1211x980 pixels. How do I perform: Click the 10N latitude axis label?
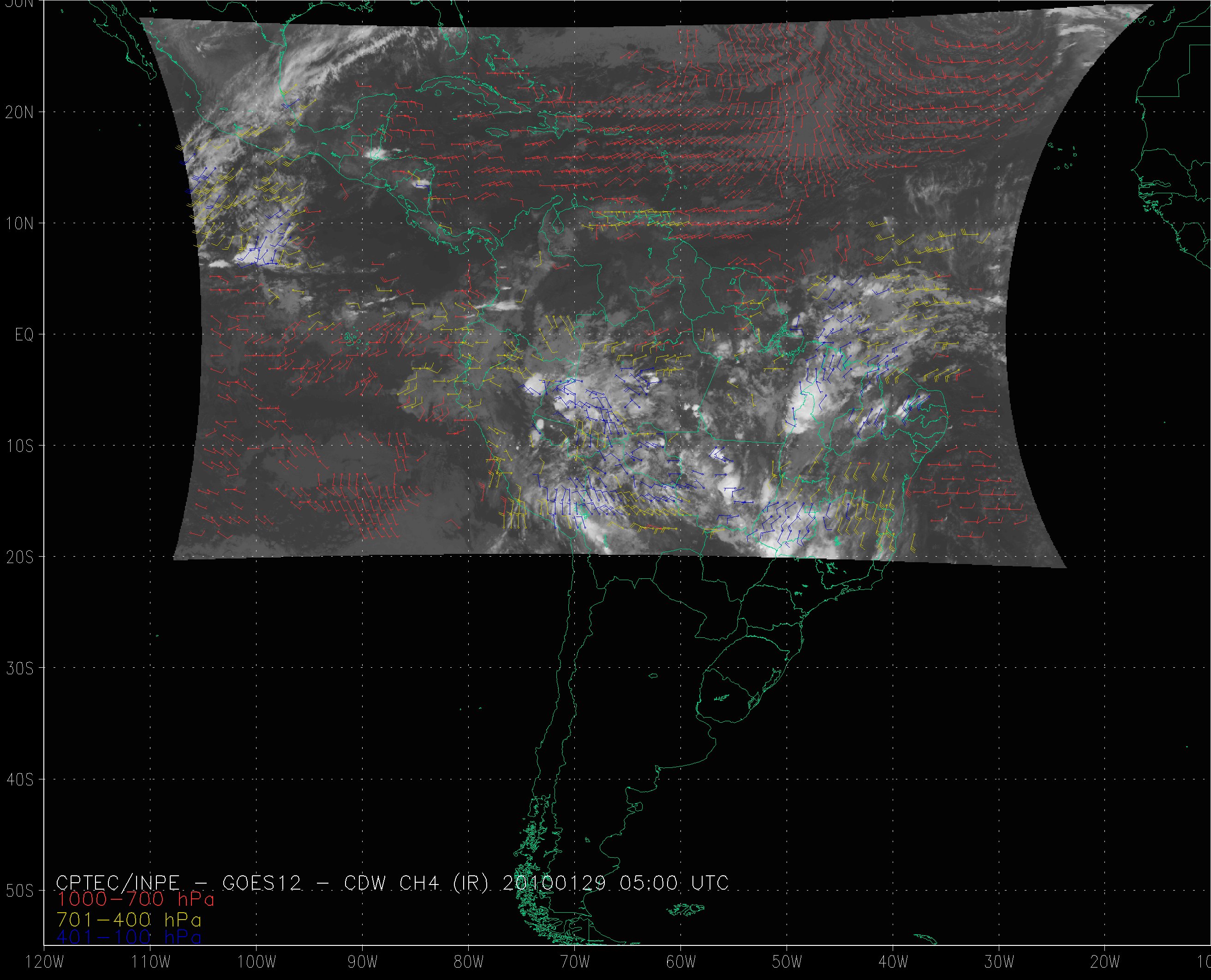tap(20, 224)
